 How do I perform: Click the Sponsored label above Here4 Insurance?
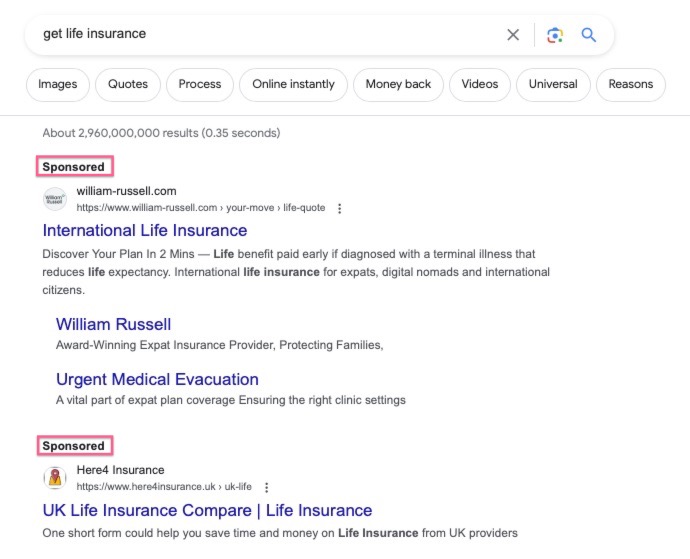[73, 446]
